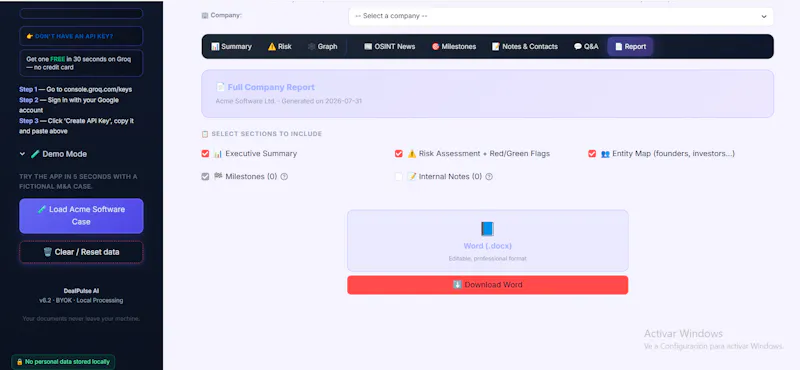Open the Graph tab
The width and height of the screenshot is (800, 370).
point(322,46)
